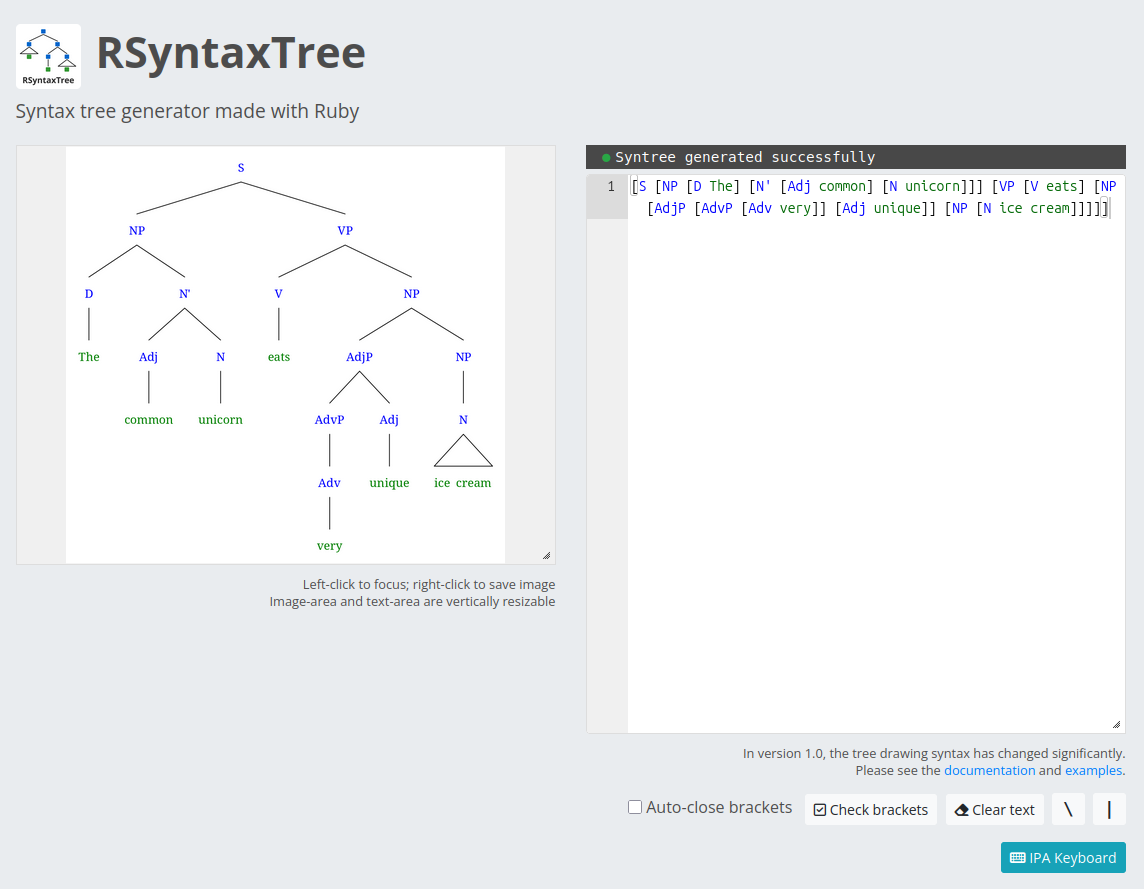1144x889 pixels.
Task: Click the resize handle of the tree image area
Action: 546,555
